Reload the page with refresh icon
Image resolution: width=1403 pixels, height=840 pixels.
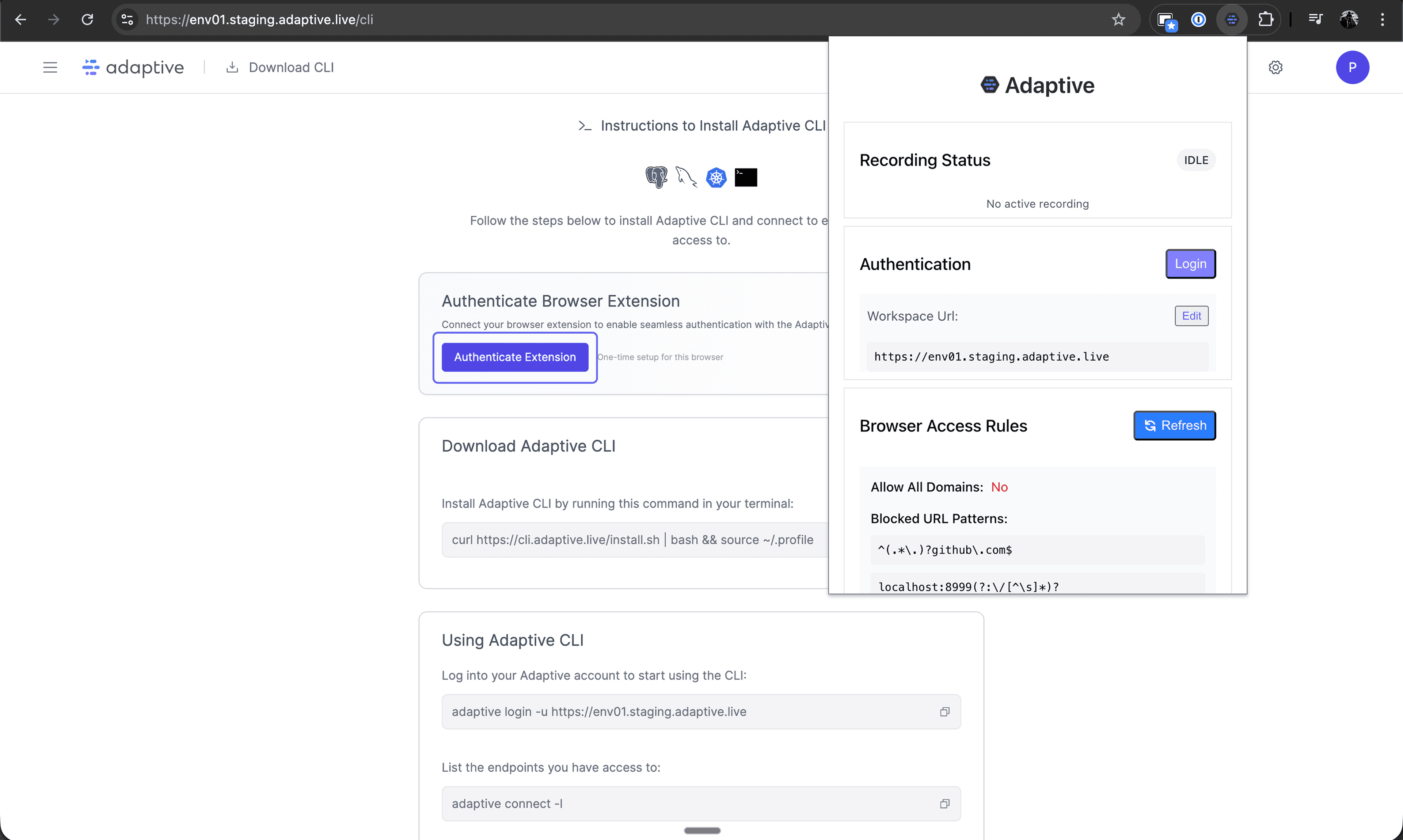pos(87,20)
